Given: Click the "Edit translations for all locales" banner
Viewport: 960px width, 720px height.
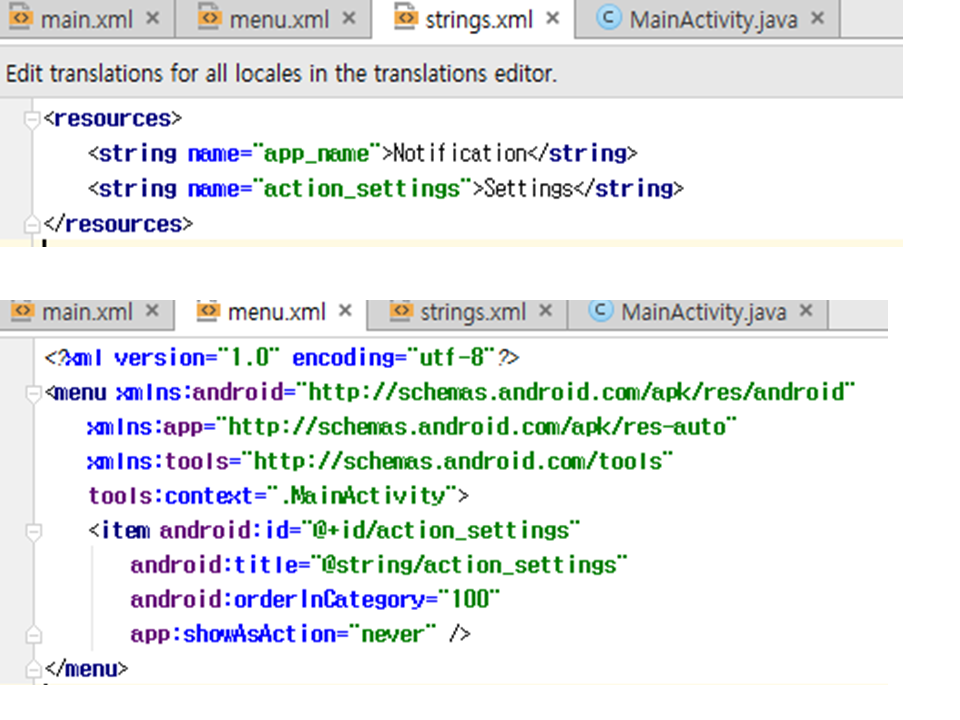Looking at the screenshot, I should (x=281, y=73).
